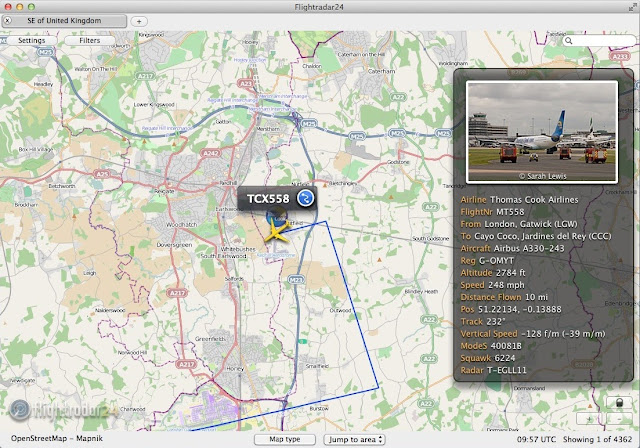Click the magnifier icon in the search box
640x448 pixels.
pyautogui.click(x=569, y=41)
